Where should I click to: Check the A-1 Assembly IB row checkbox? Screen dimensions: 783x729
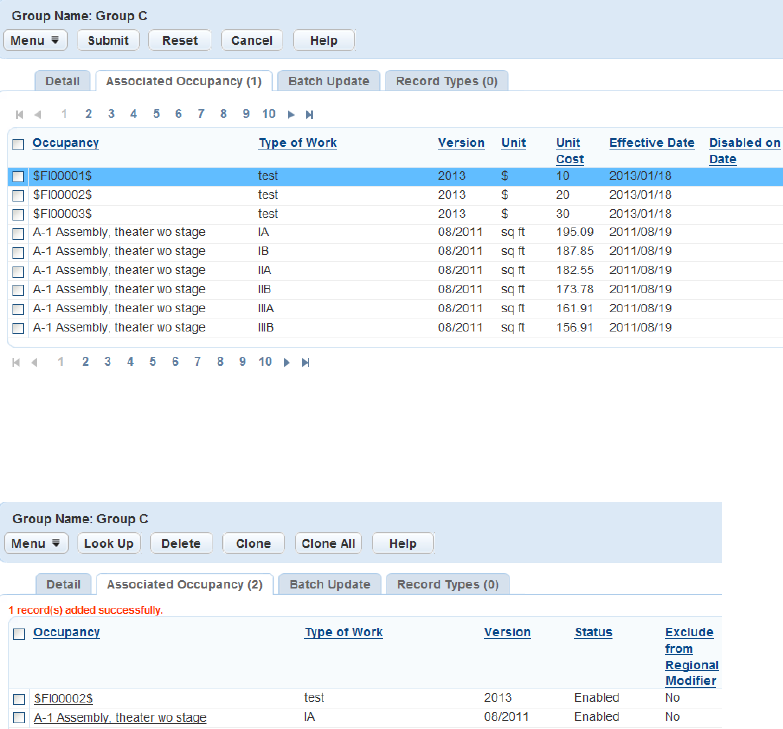click(18, 252)
